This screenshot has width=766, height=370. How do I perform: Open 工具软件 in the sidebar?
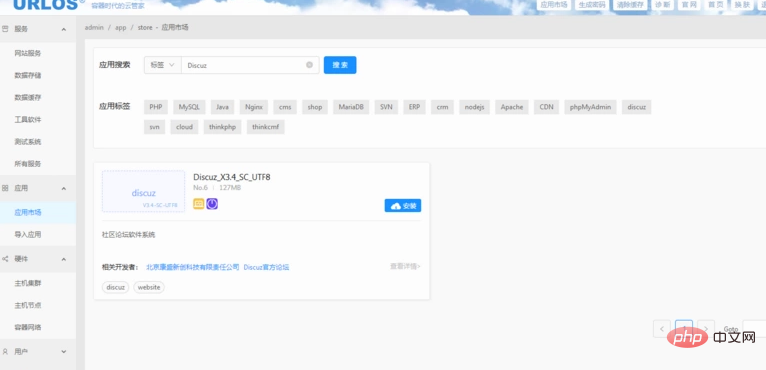point(28,120)
